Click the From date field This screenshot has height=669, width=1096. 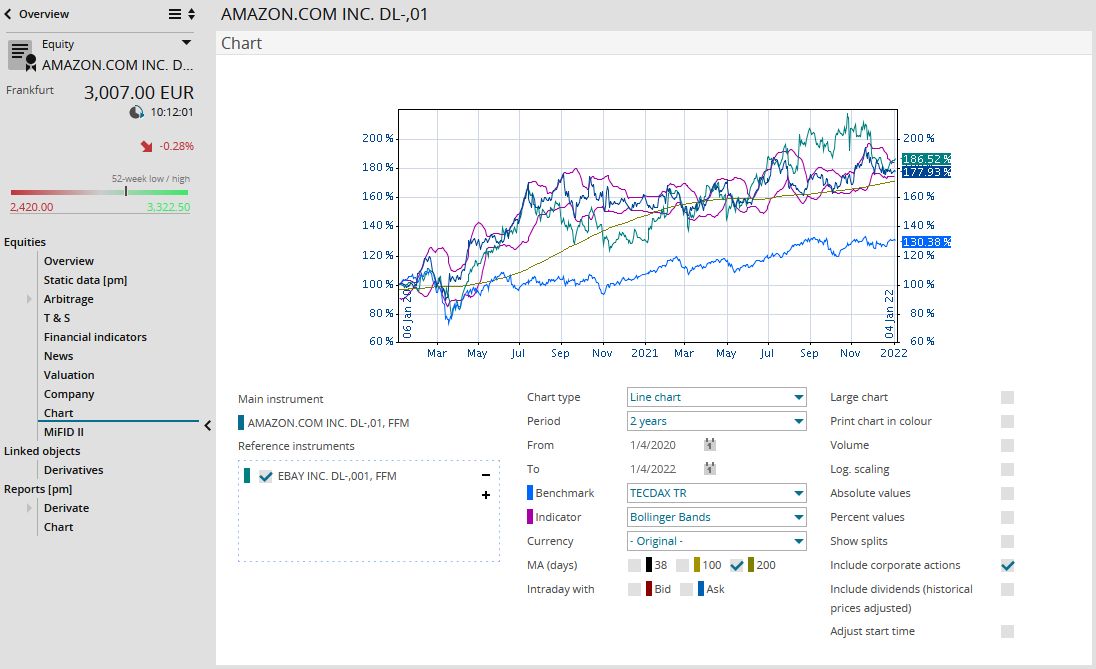[x=662, y=445]
